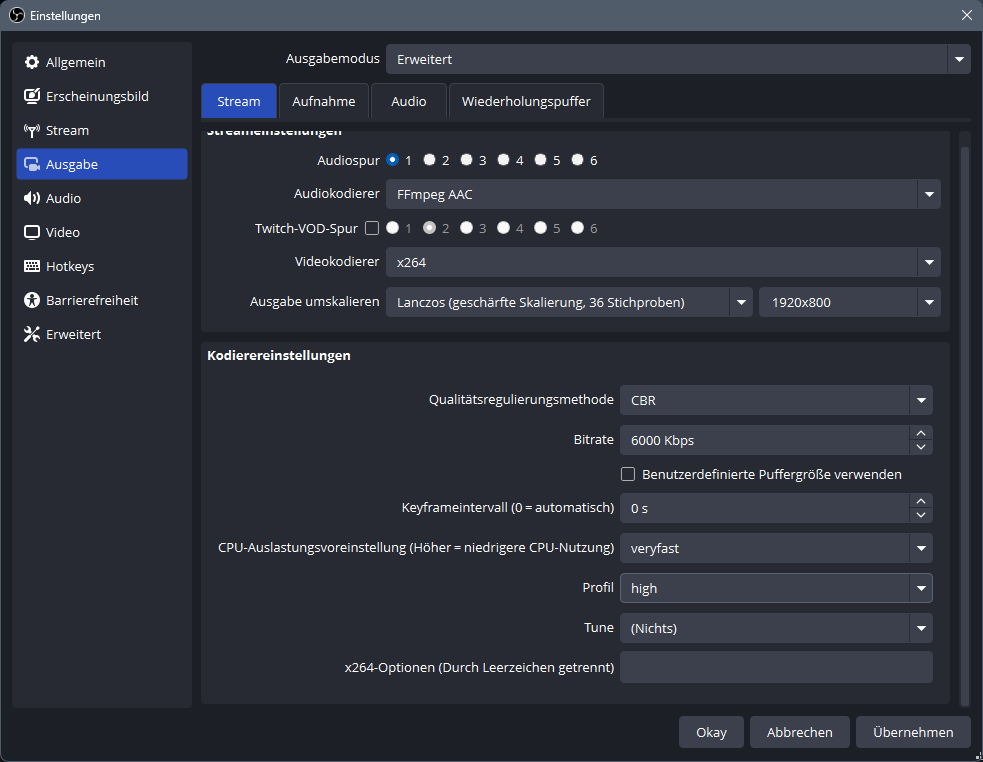Click the Abbrechen button
Image resolution: width=983 pixels, height=762 pixels.
tap(799, 732)
